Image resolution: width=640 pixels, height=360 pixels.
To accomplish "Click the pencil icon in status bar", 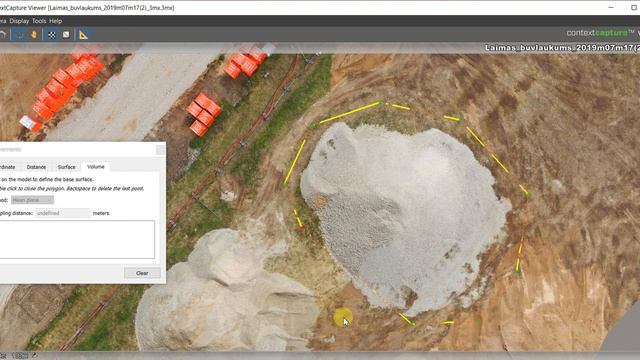I will [35, 356].
